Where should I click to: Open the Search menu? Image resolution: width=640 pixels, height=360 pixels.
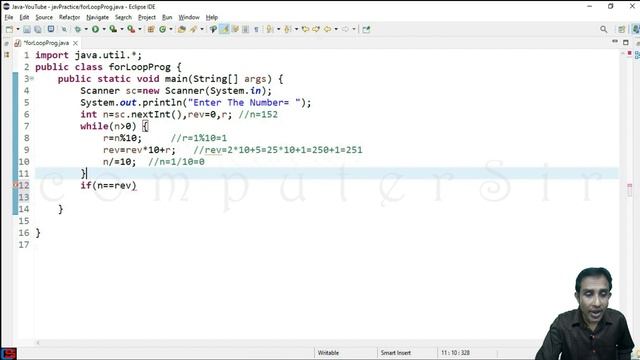click(x=123, y=17)
